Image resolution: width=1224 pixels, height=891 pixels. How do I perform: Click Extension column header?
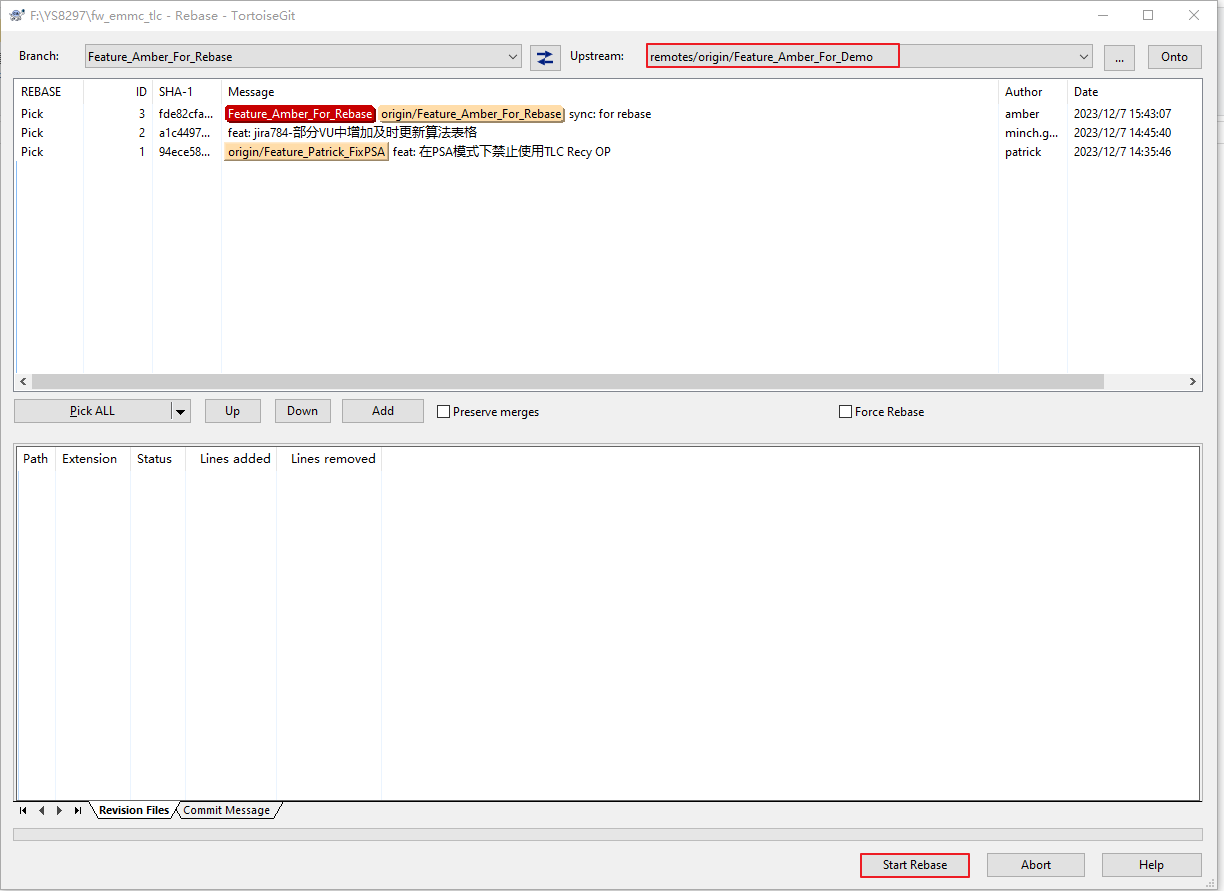[93, 459]
